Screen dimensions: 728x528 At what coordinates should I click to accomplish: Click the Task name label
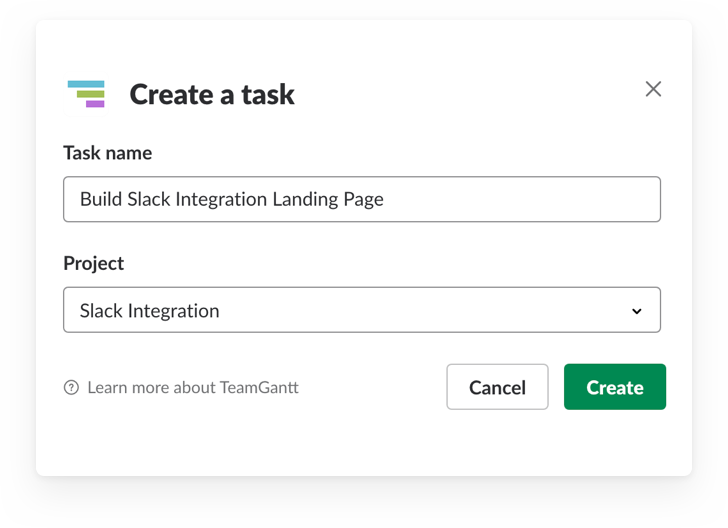coord(108,153)
